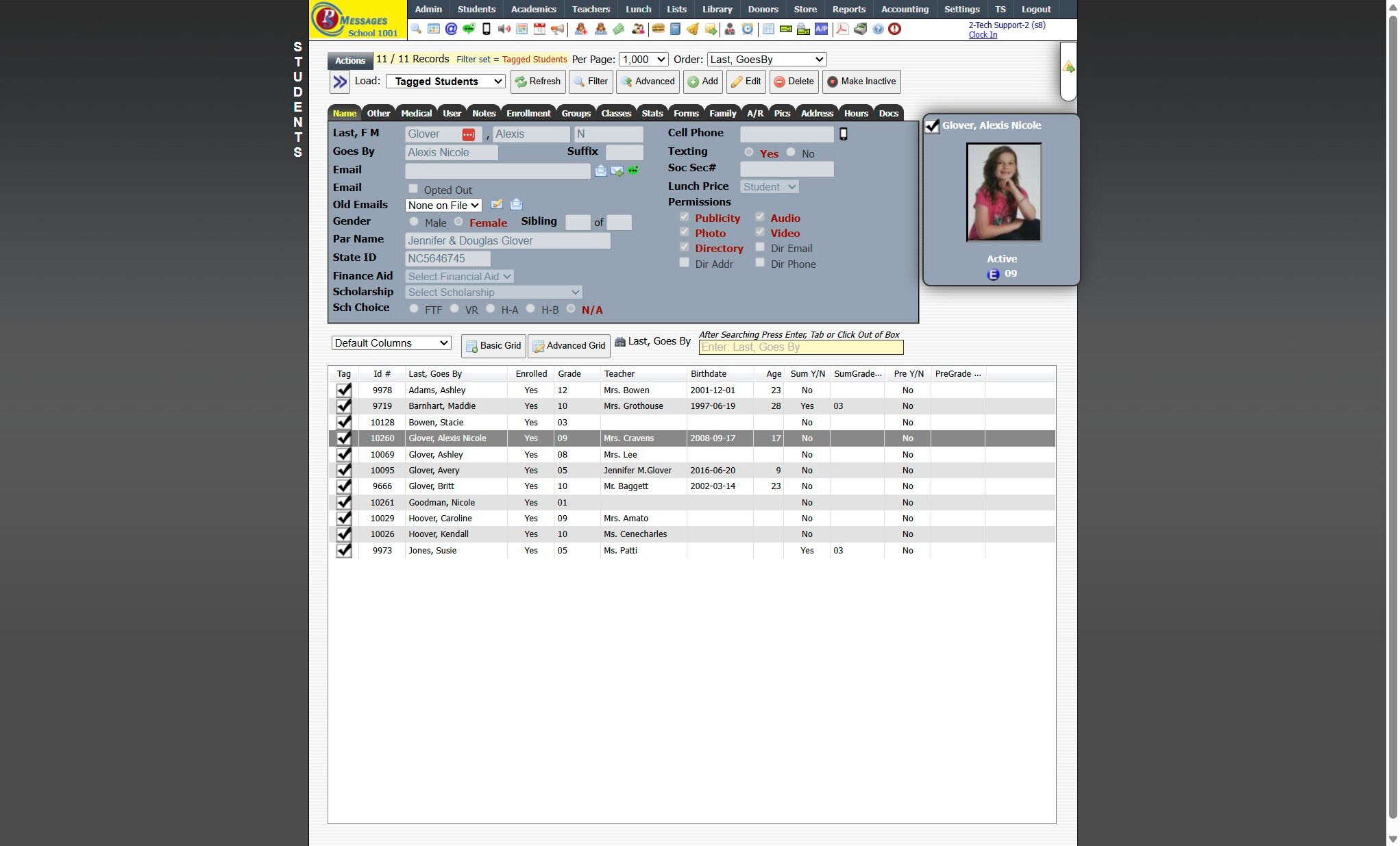Click the PDF document icon

tap(842, 29)
